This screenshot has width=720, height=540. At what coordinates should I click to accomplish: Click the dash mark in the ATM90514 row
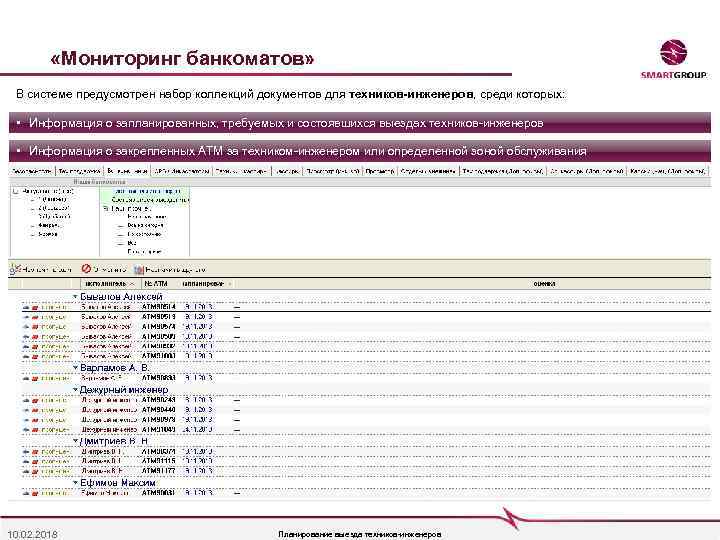[x=237, y=307]
